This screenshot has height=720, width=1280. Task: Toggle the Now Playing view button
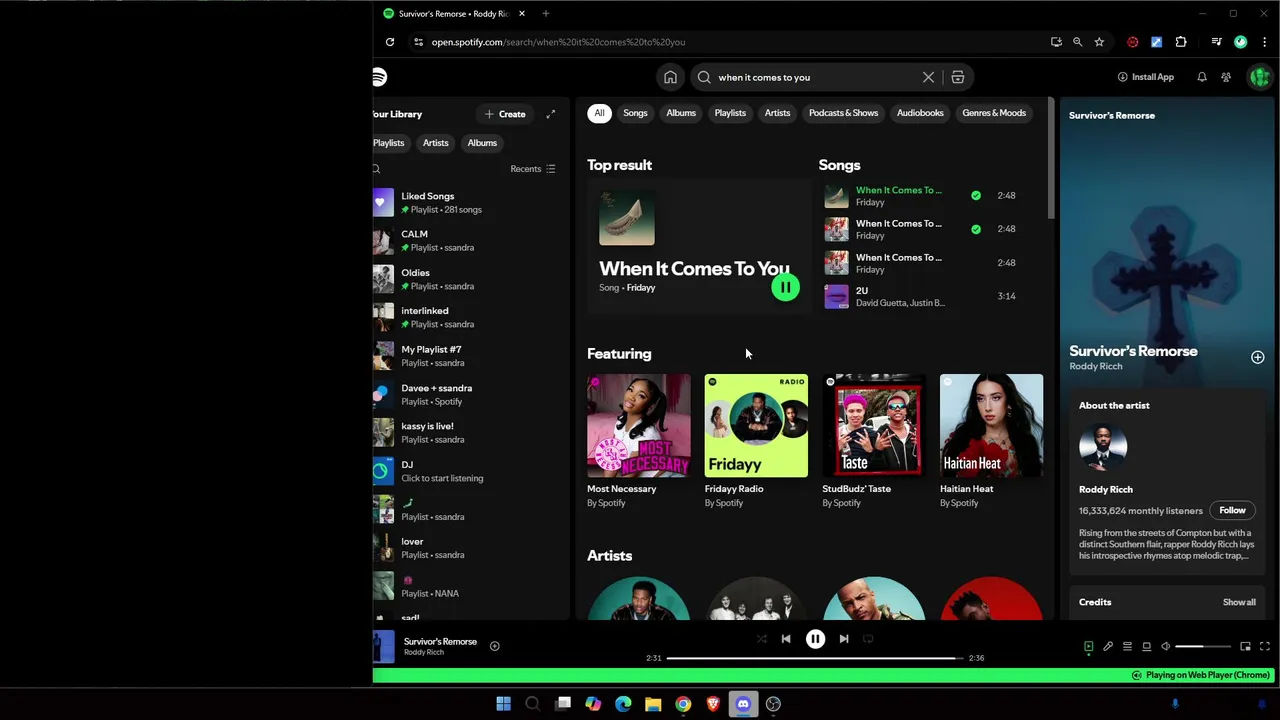[1088, 647]
